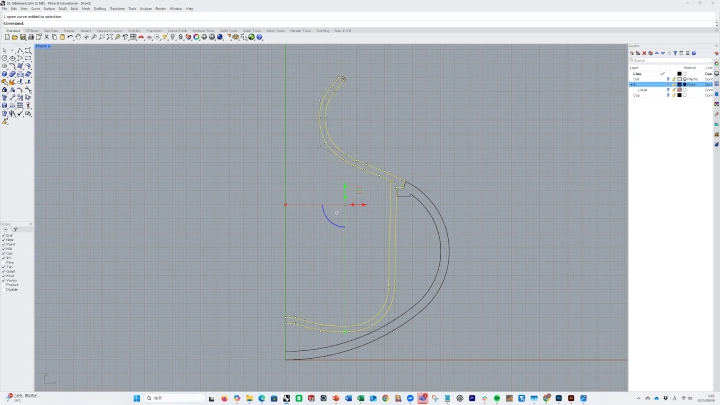Viewport: 720px width, 405px height.
Task: Click the red X Delete layer icon
Action: tap(644, 53)
